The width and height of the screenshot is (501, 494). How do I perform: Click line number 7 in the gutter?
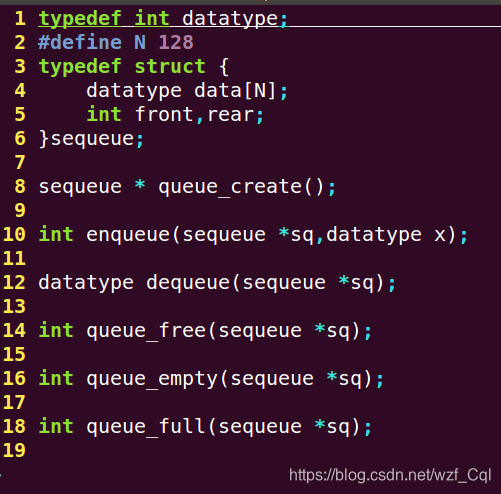[20, 162]
